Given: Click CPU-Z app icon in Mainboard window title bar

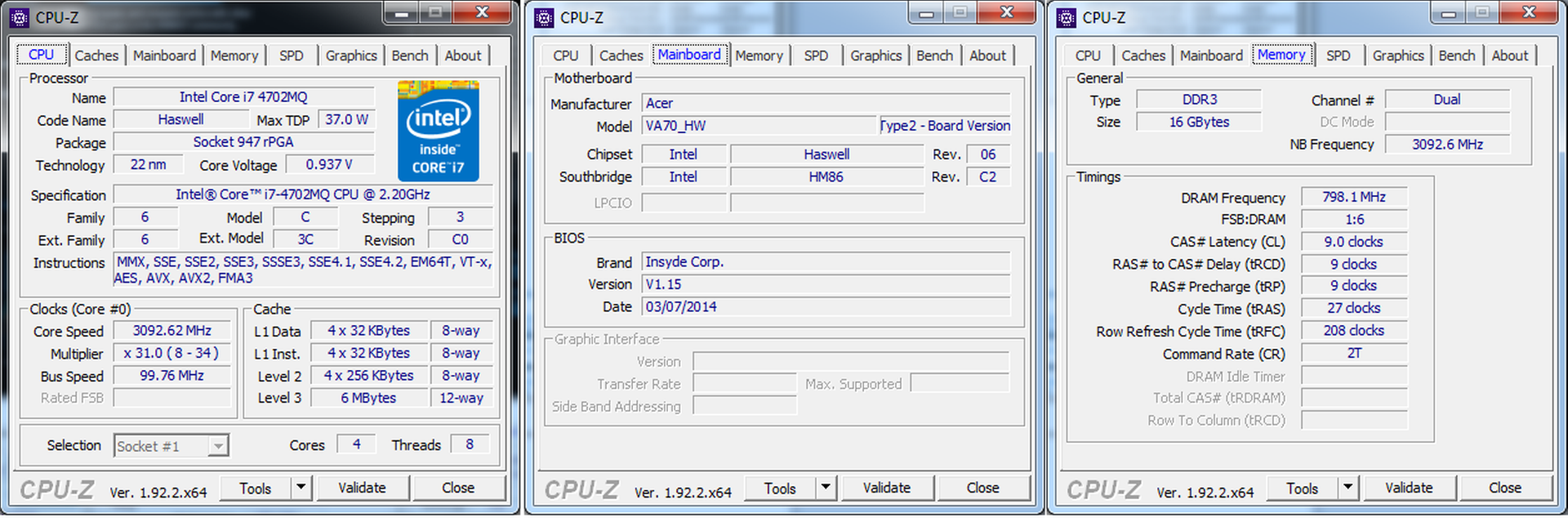Looking at the screenshot, I should point(544,17).
